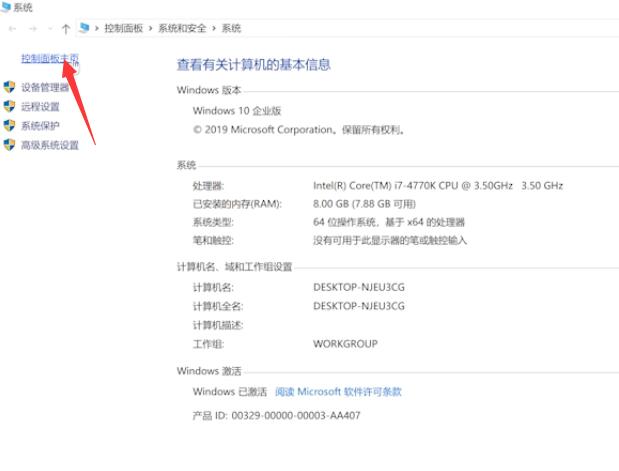Click the 计算机描述 label
619x471 pixels.
[x=218, y=325]
